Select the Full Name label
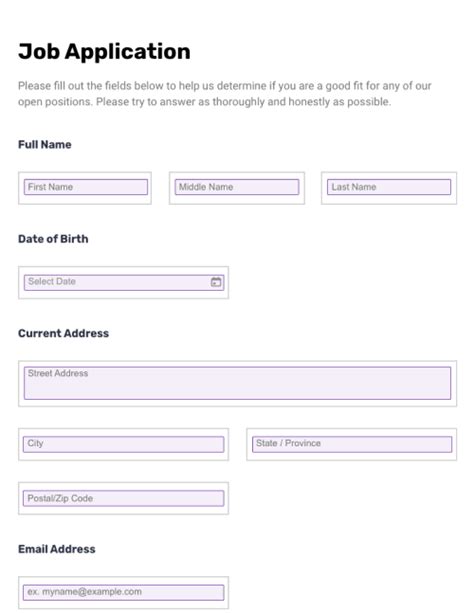 coord(45,145)
